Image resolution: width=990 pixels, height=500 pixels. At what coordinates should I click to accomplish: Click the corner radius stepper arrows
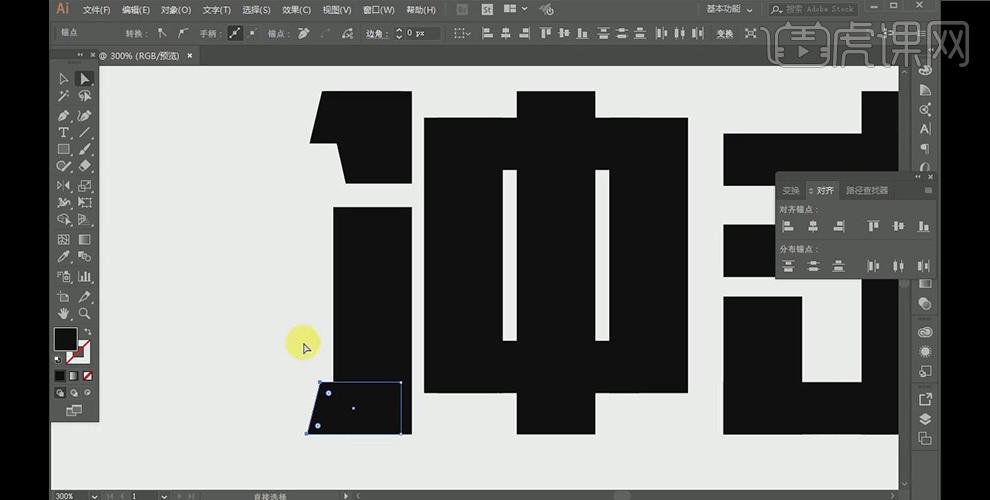[x=398, y=33]
